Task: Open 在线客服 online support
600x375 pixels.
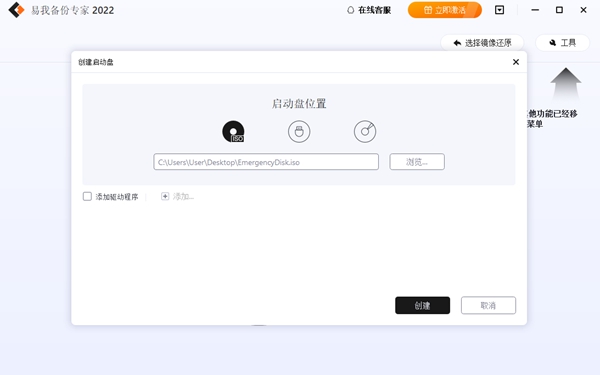Action: click(x=369, y=10)
